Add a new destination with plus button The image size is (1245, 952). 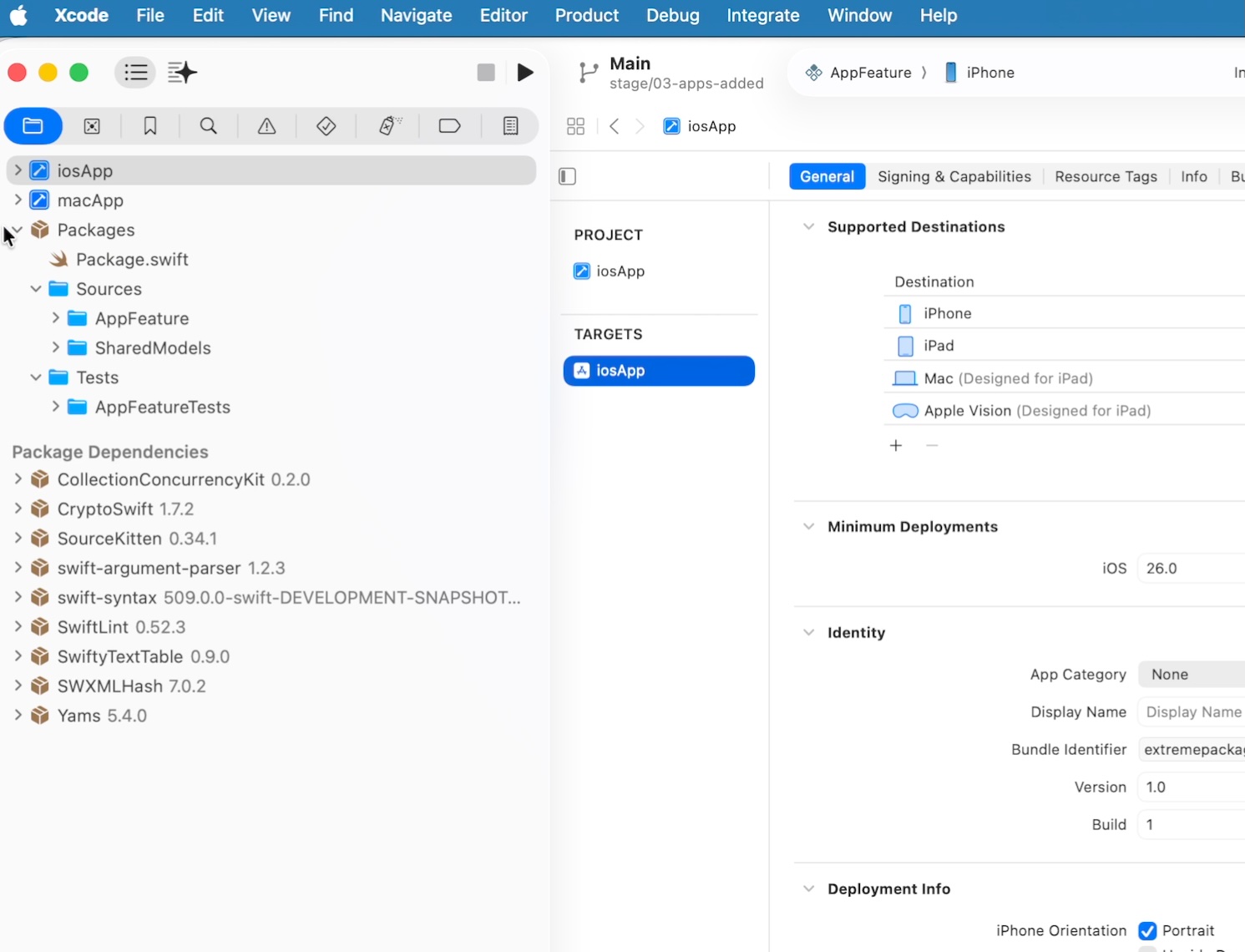pos(896,445)
